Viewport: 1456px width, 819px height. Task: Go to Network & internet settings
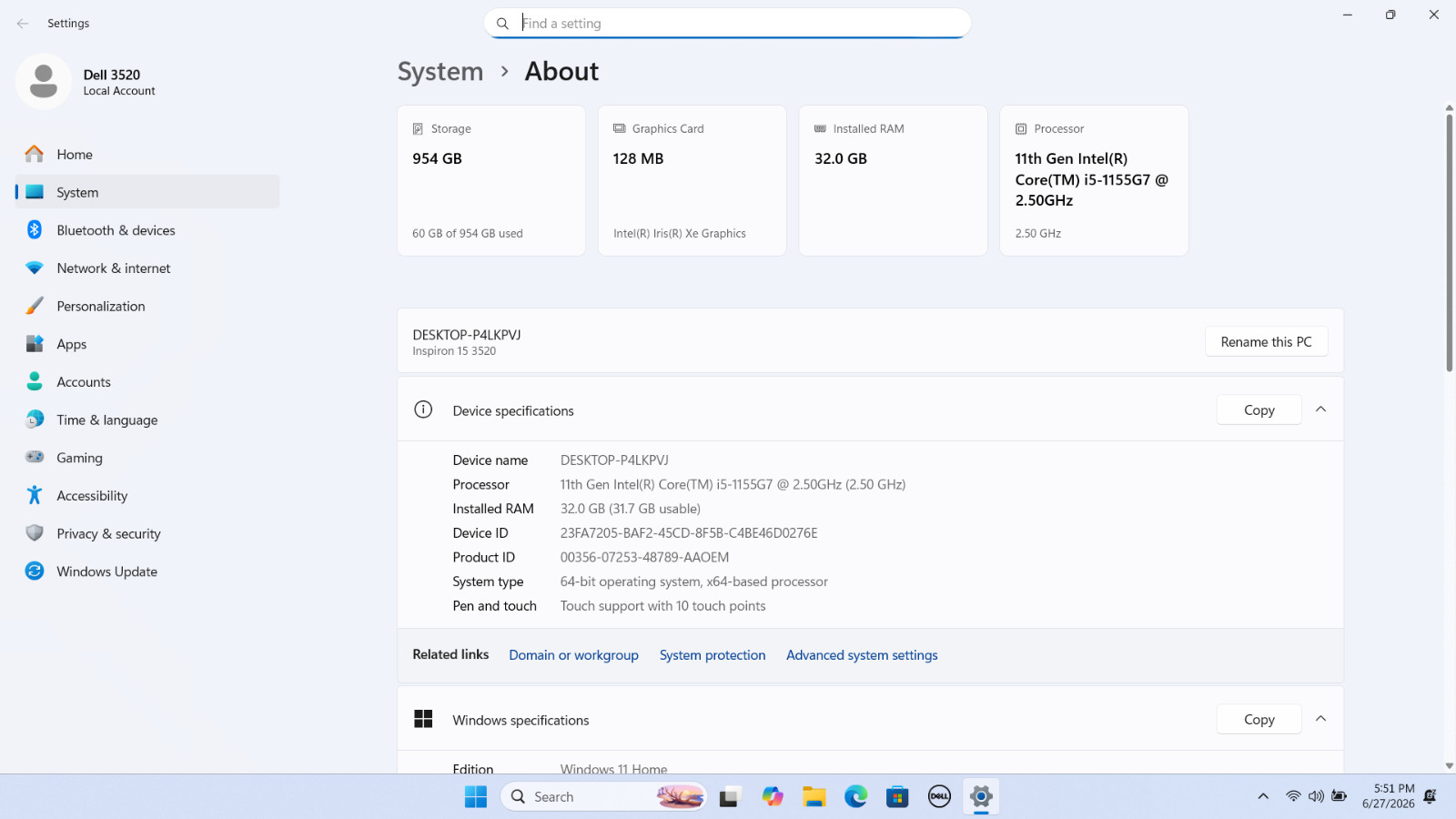[x=147, y=268]
